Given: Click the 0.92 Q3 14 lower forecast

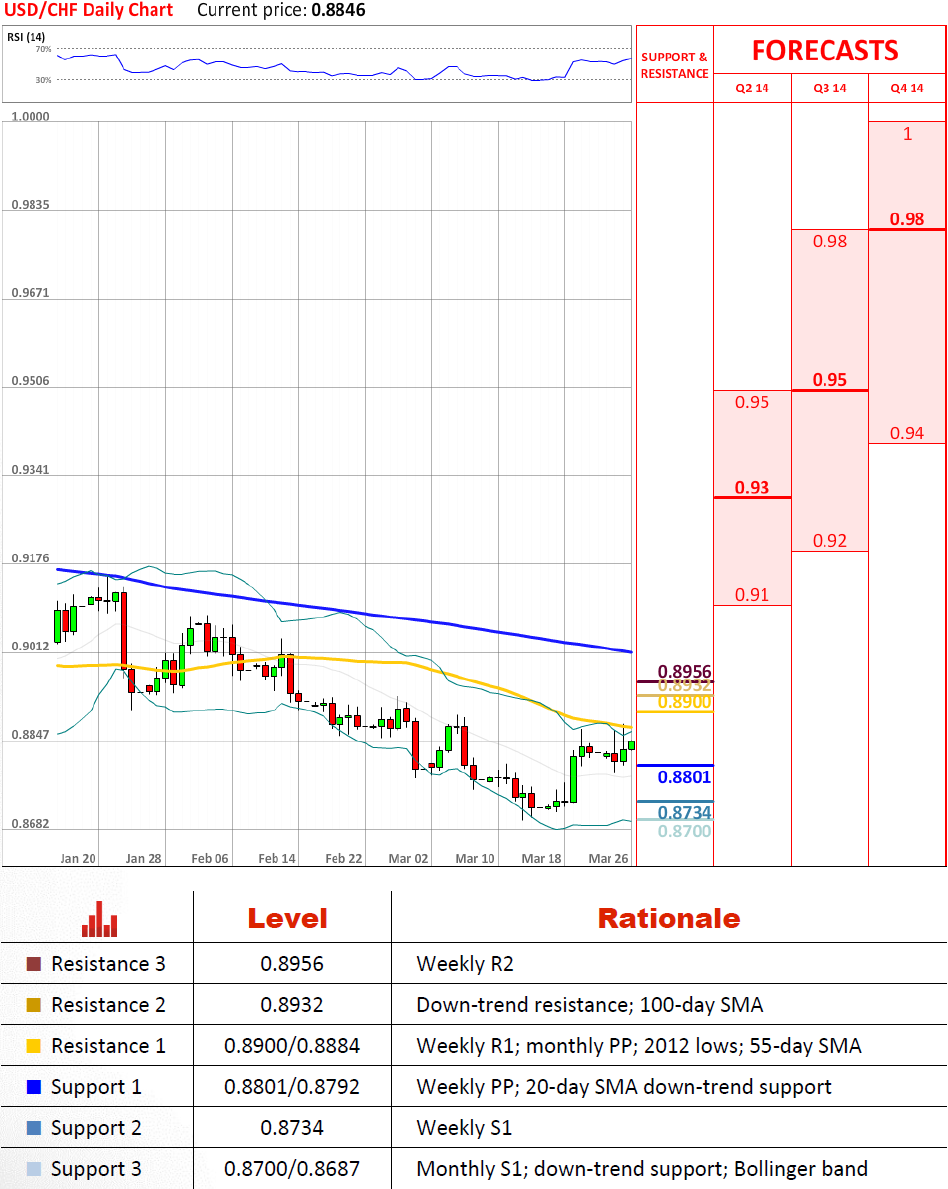Looking at the screenshot, I should click(830, 541).
